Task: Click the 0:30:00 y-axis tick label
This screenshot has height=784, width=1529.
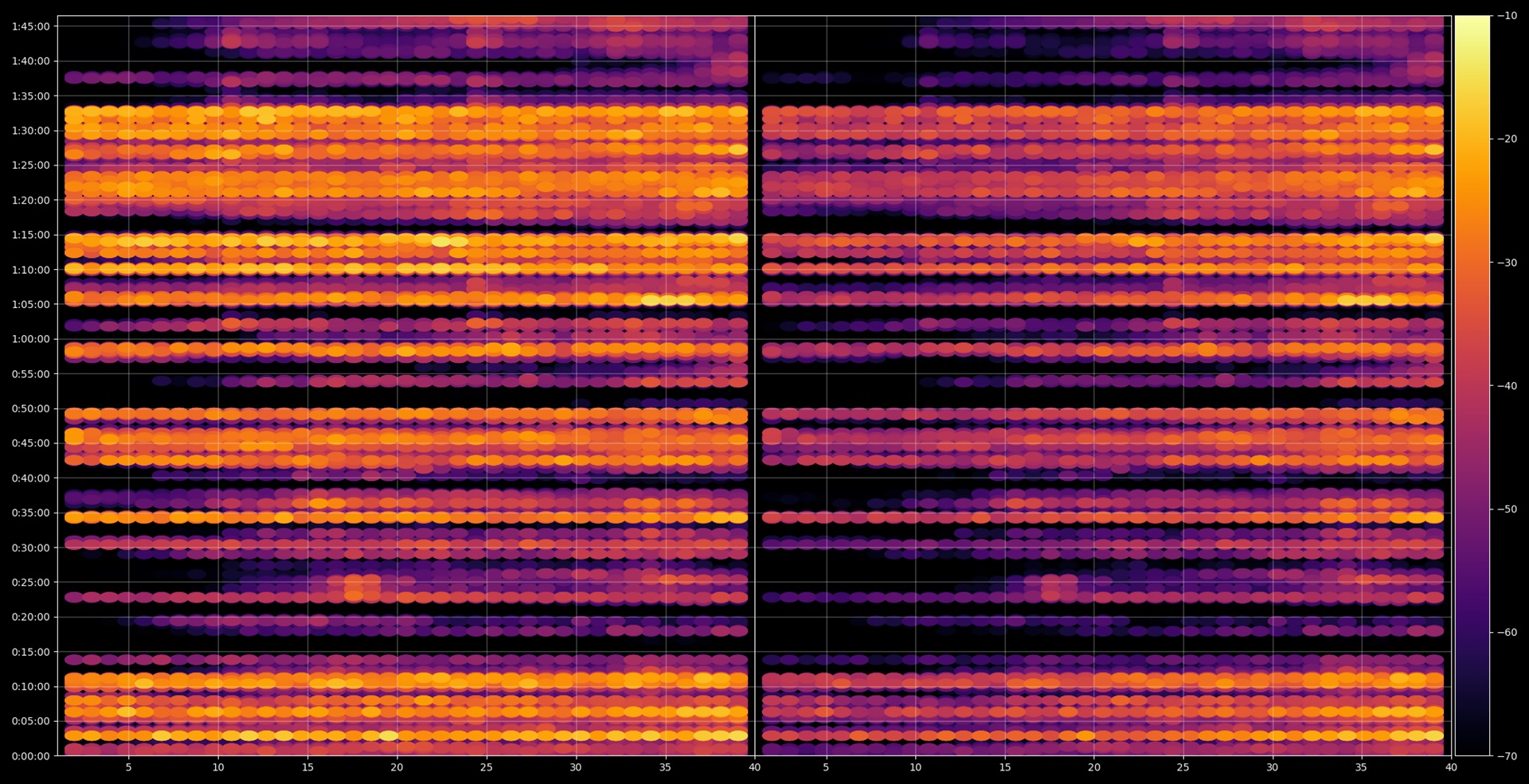Action: tap(30, 548)
